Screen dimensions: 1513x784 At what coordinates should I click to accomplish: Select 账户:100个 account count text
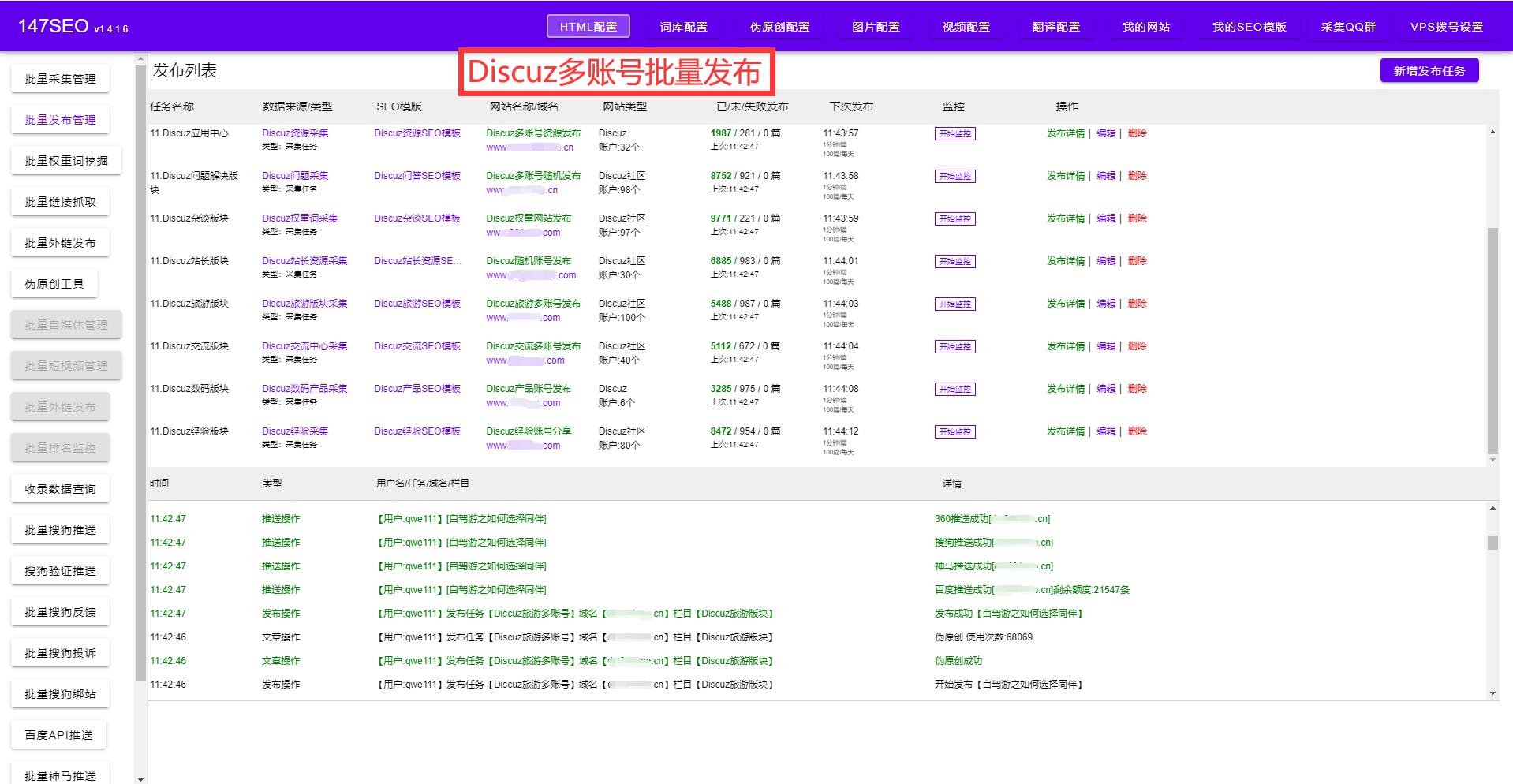click(622, 318)
